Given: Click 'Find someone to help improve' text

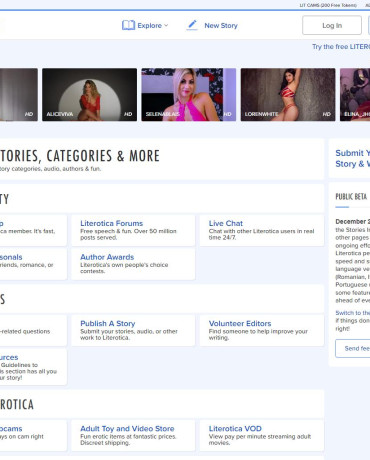Looking at the screenshot, I should pyautogui.click(x=258, y=334).
